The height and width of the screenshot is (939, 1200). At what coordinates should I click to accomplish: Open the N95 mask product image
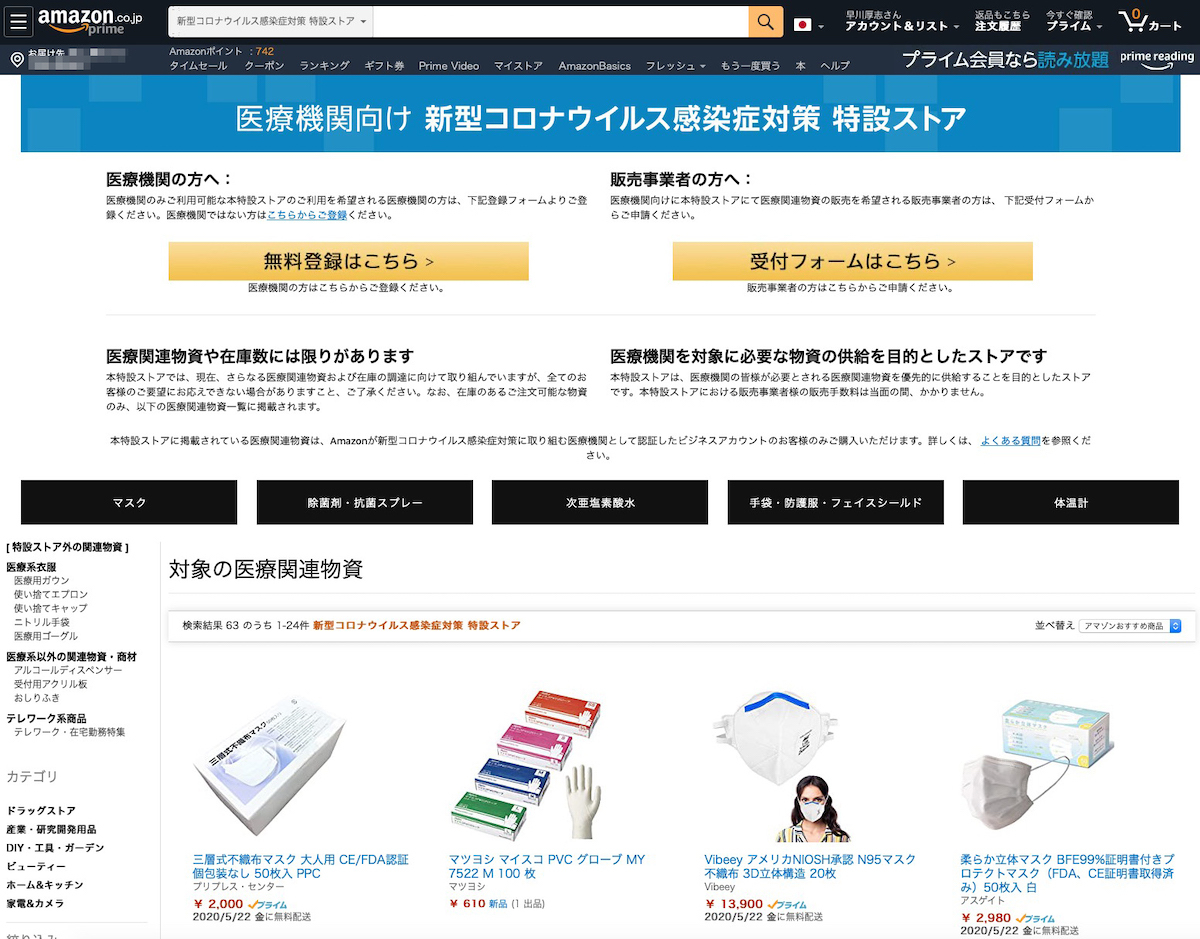pos(776,764)
